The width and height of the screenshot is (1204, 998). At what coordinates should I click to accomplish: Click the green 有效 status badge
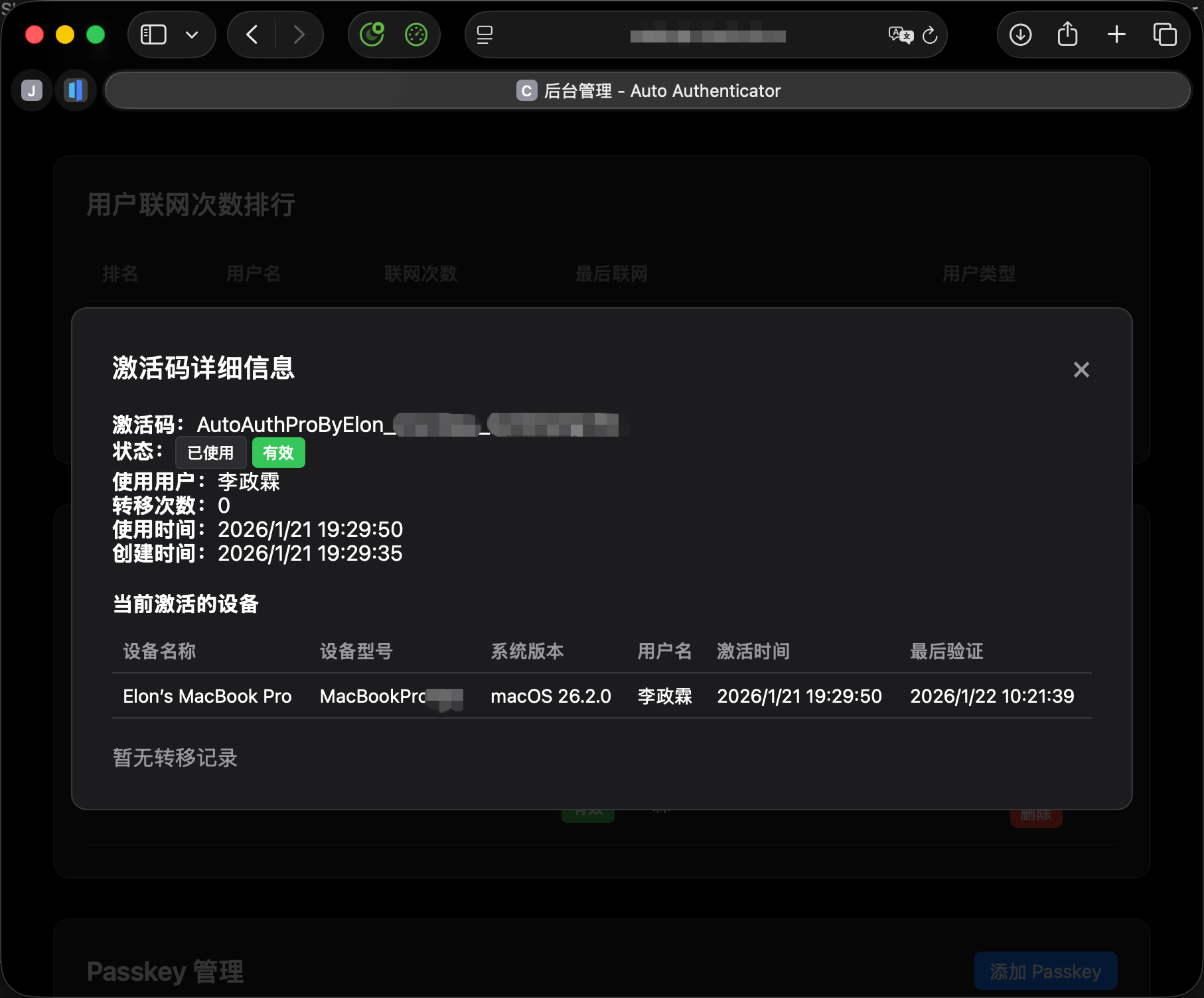[278, 453]
